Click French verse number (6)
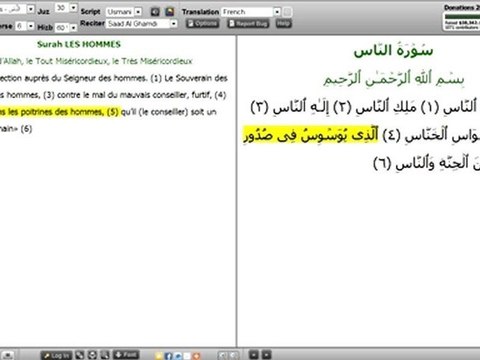Screen dimensions: 480x360 click(26, 129)
